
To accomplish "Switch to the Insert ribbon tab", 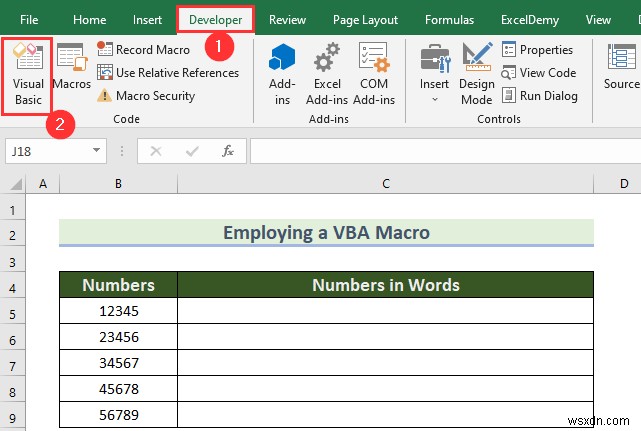I will pyautogui.click(x=147, y=20).
